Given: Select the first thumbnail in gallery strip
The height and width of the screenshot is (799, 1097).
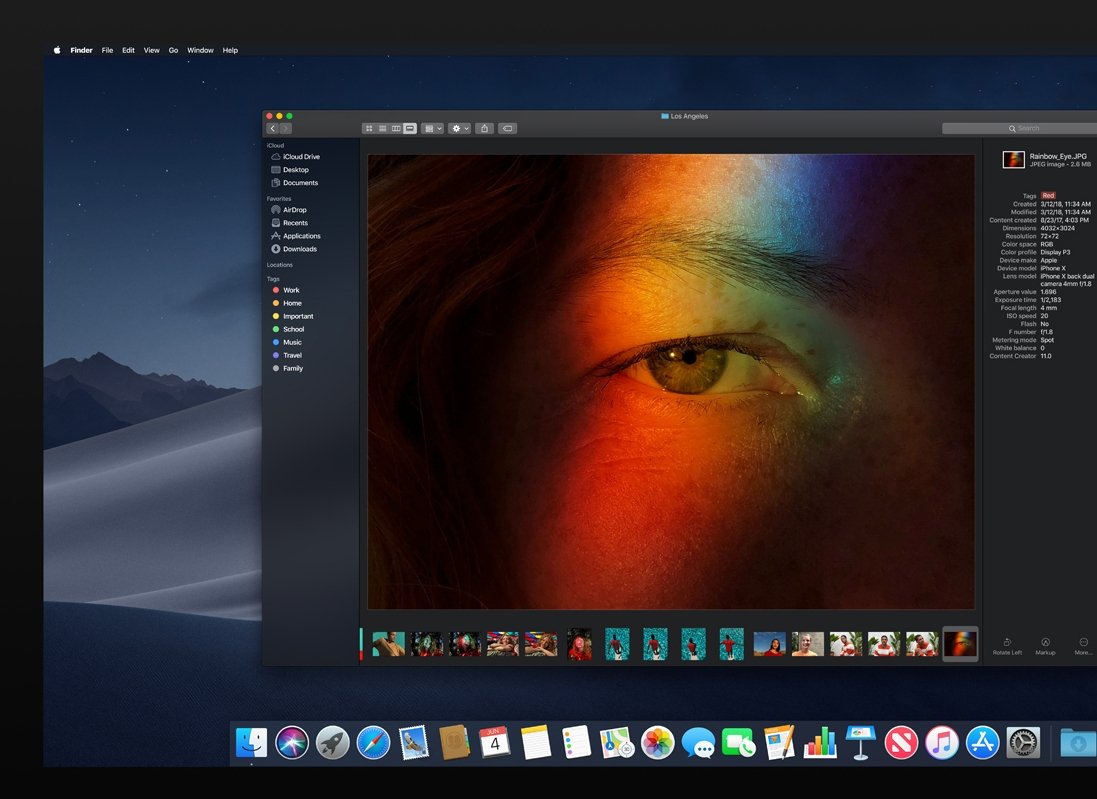Looking at the screenshot, I should (x=388, y=644).
